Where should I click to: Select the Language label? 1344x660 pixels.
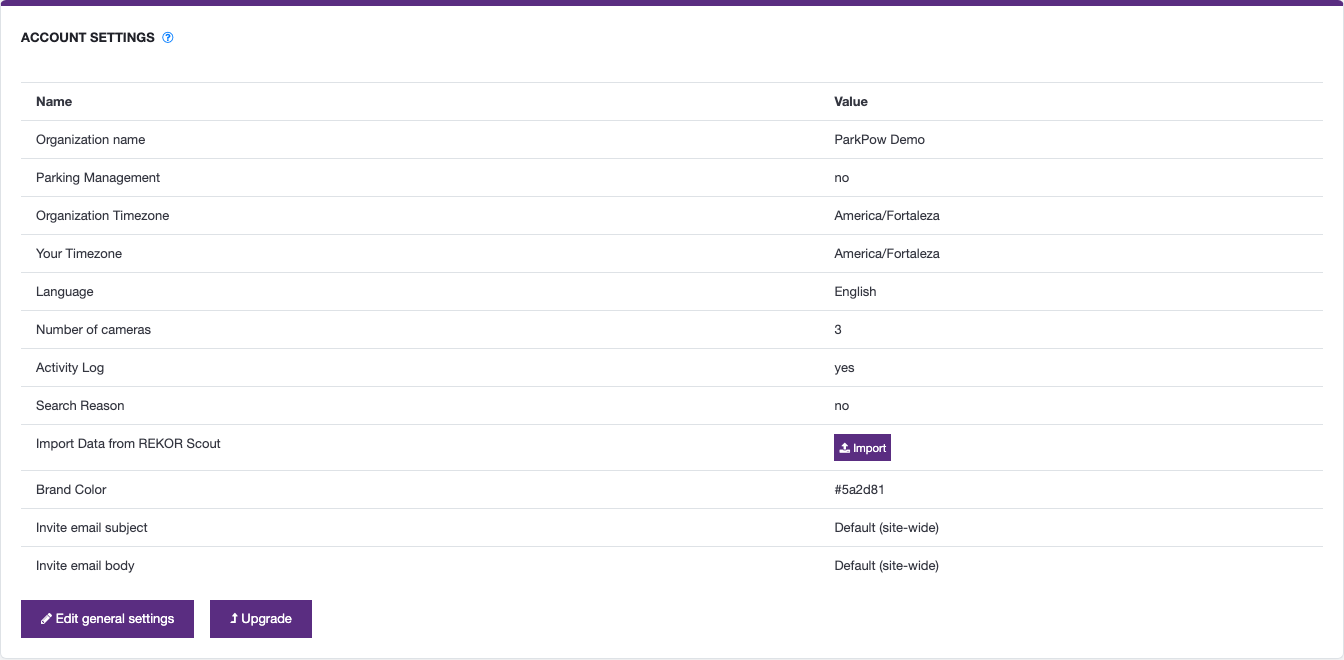pos(65,292)
